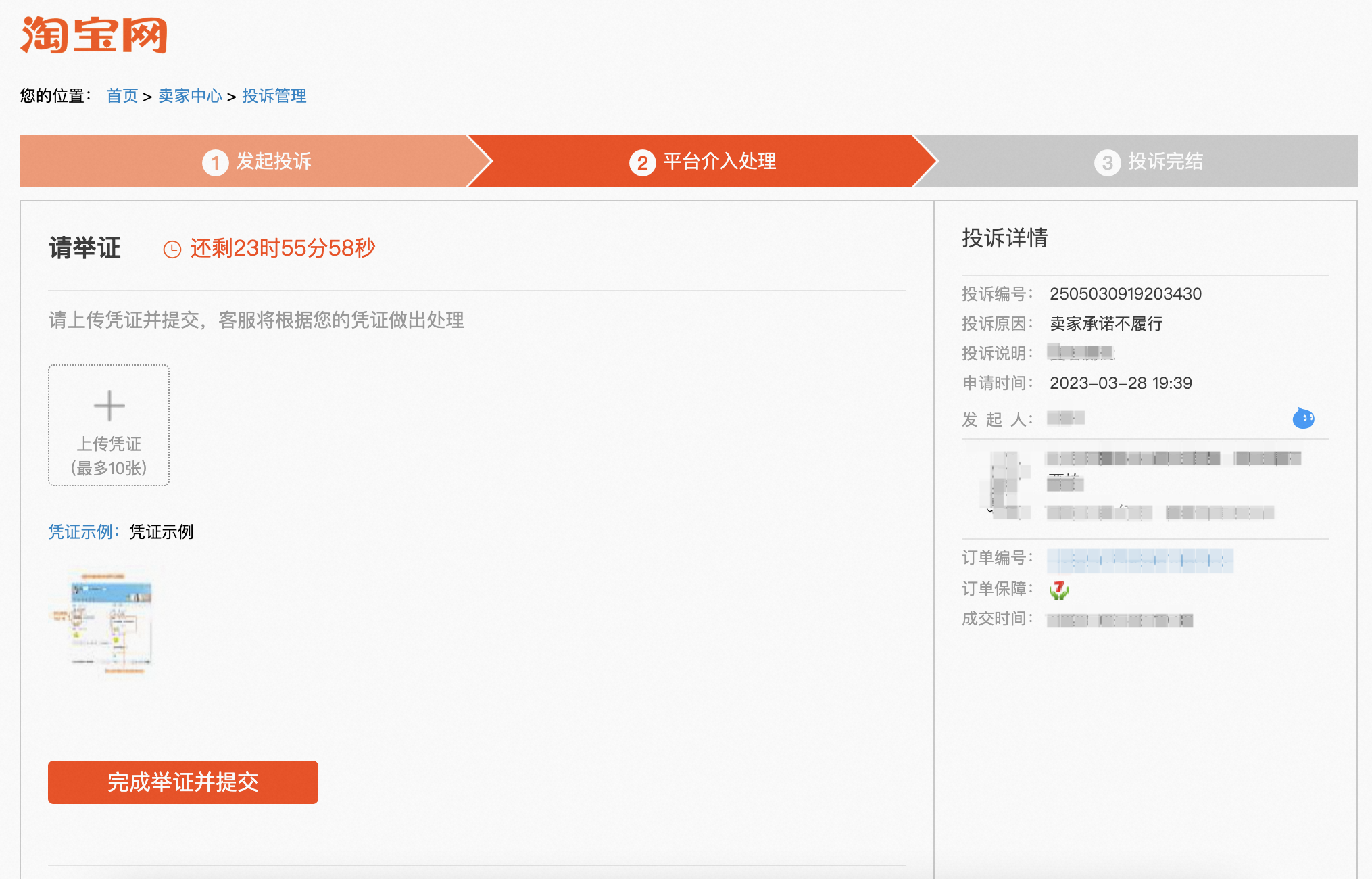
Task: Click the blue Wangwang chat icon
Action: pyautogui.click(x=1304, y=419)
